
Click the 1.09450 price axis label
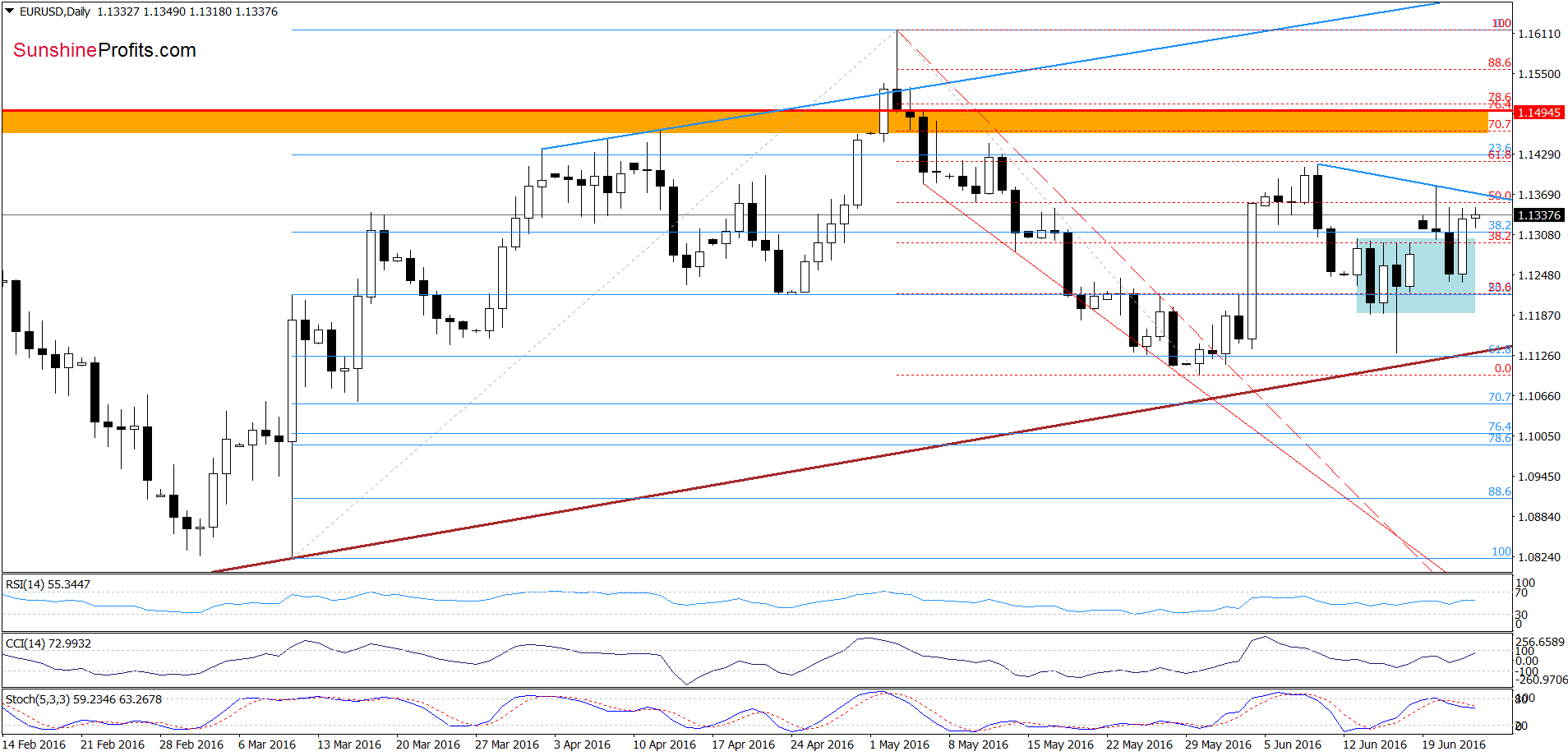click(1539, 477)
